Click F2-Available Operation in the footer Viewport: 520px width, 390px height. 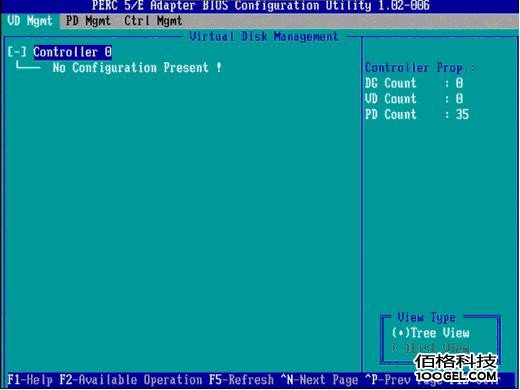[131, 380]
